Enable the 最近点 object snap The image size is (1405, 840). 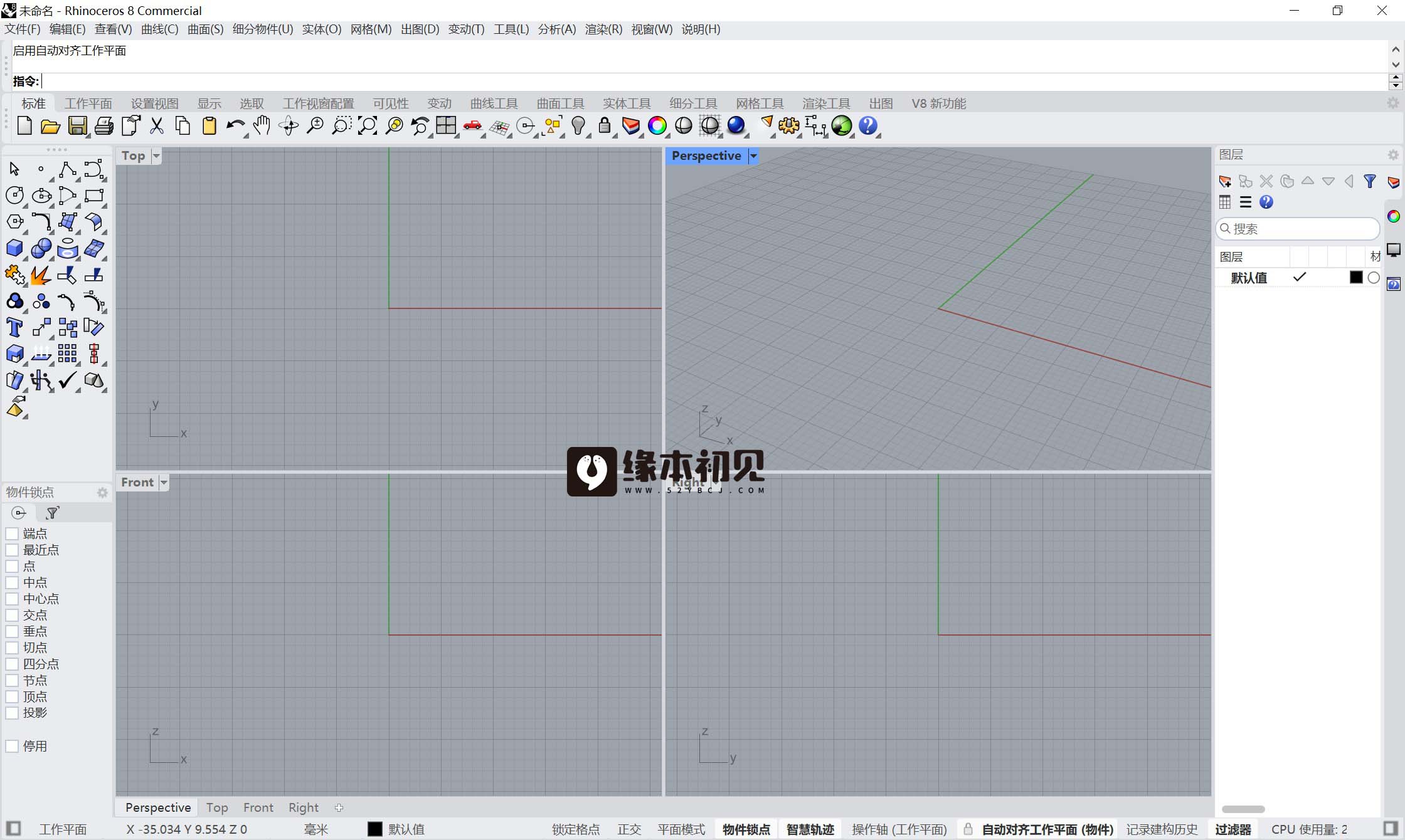click(12, 550)
